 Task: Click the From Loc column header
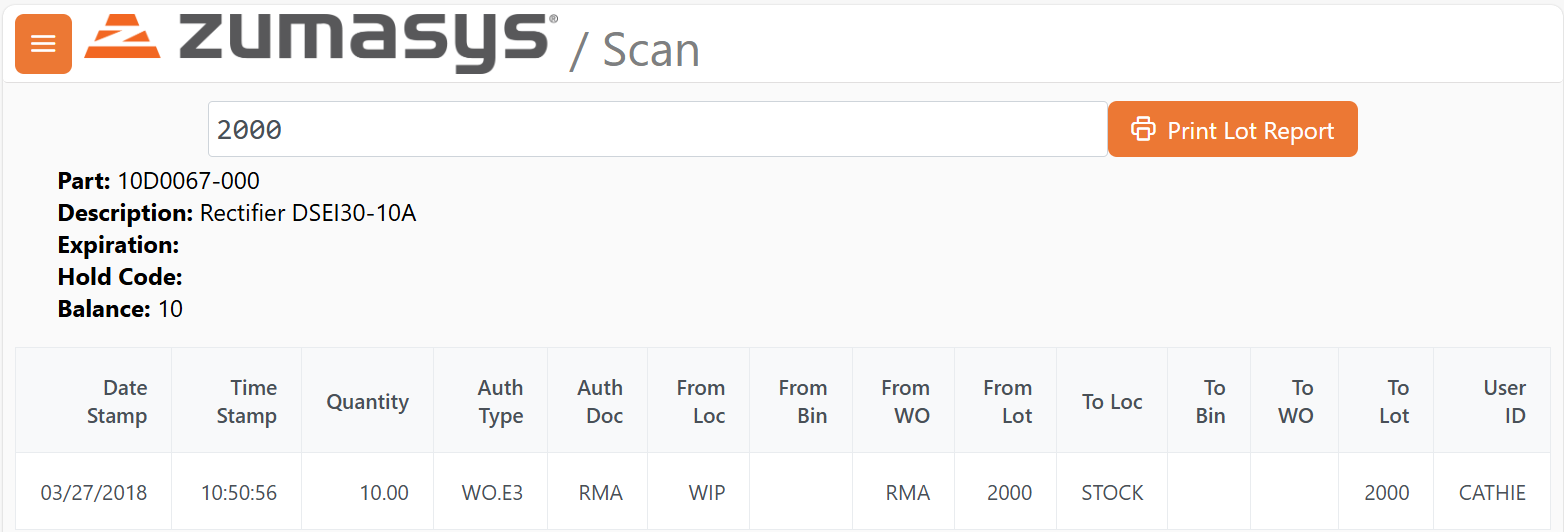click(x=700, y=402)
